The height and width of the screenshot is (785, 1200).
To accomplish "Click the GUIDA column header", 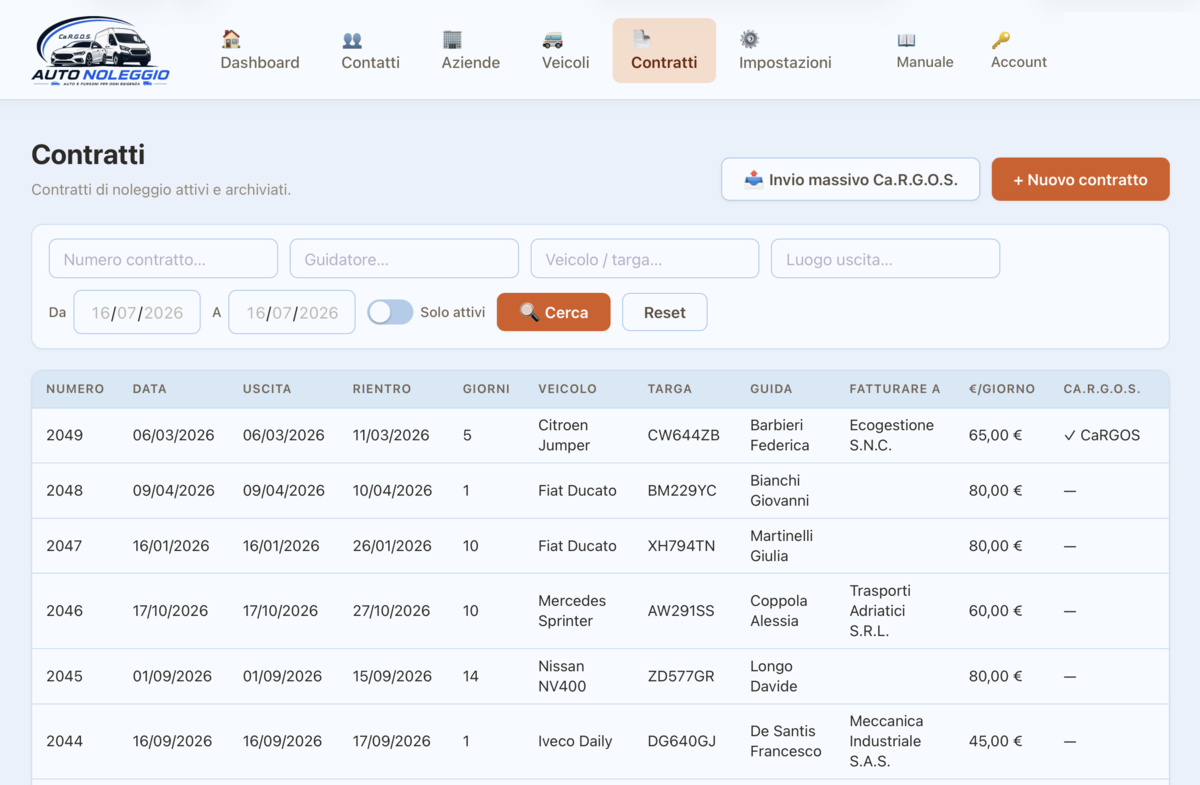I will (771, 389).
